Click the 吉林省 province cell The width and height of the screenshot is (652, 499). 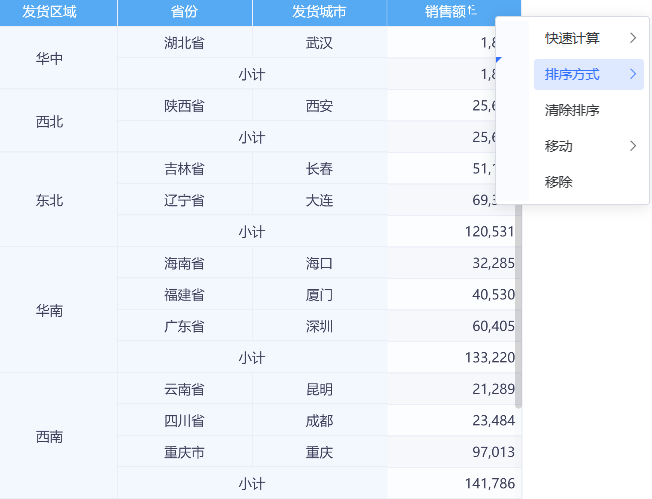coord(184,168)
